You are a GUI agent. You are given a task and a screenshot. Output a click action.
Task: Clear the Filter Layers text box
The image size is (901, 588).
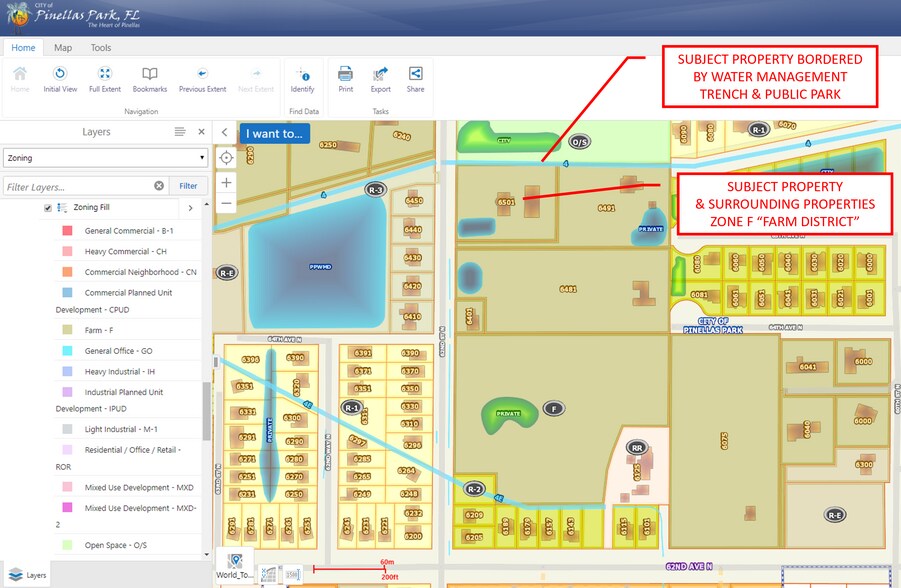[159, 186]
